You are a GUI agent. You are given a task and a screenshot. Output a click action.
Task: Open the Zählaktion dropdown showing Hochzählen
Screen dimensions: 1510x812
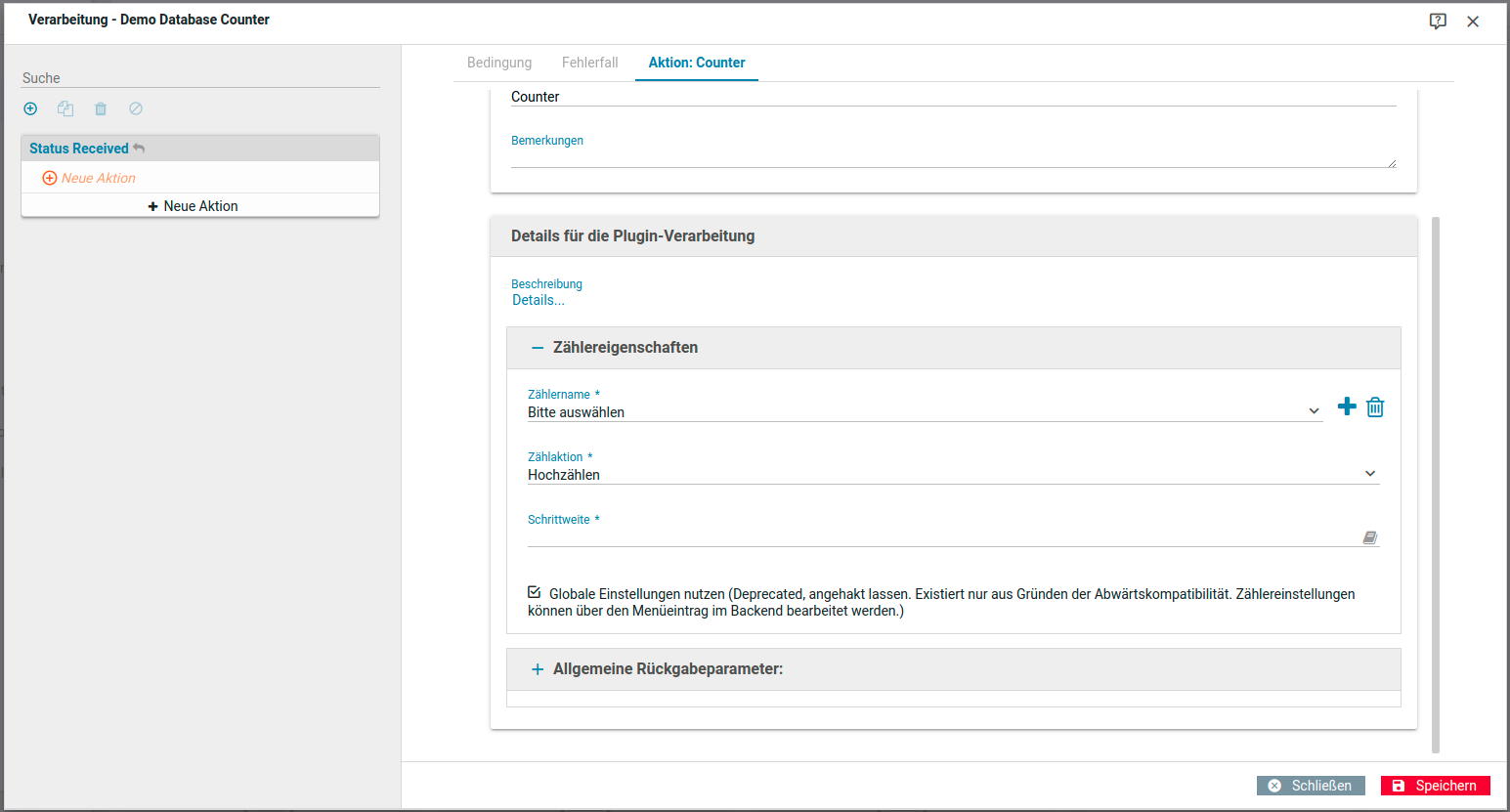tap(952, 475)
